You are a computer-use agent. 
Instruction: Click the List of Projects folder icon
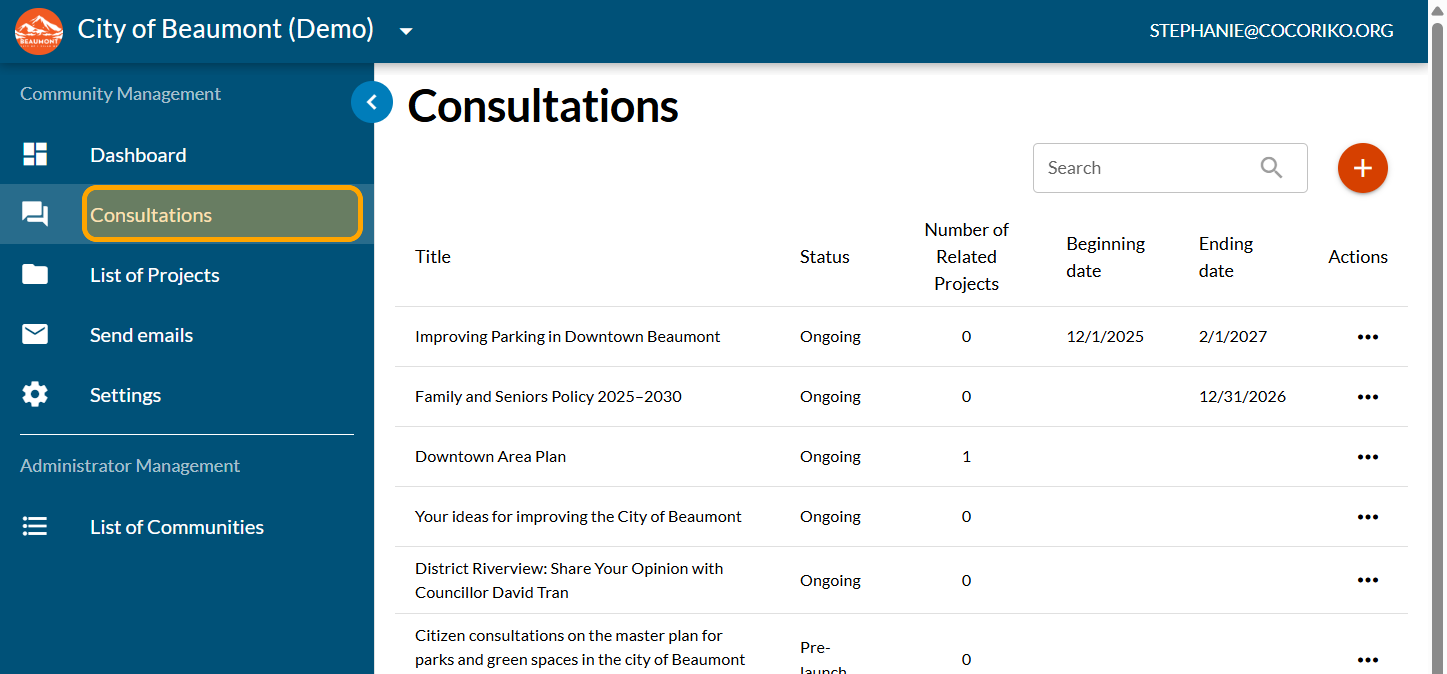tap(35, 274)
